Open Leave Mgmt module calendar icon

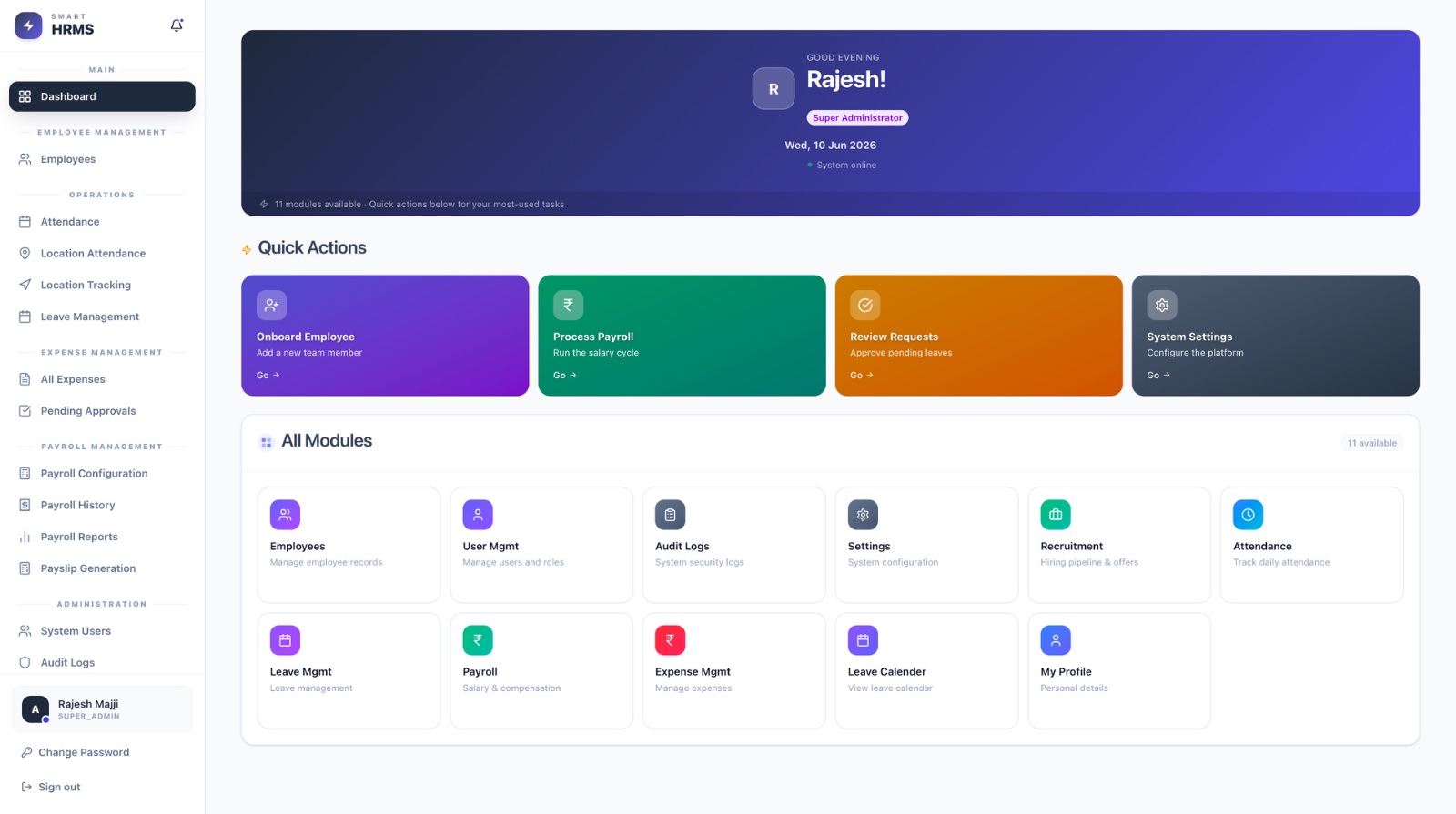point(285,640)
